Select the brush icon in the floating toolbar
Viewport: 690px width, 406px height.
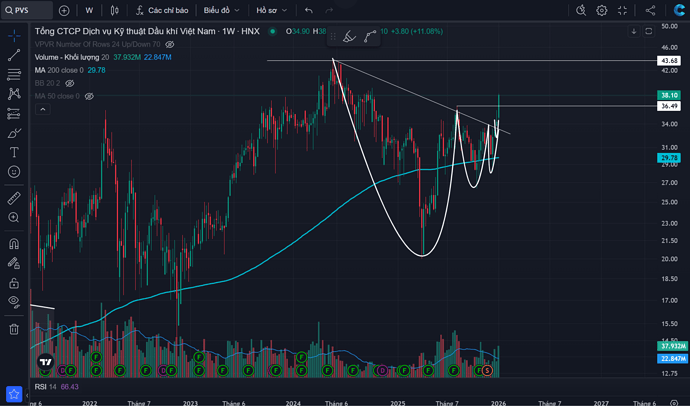[x=349, y=37]
